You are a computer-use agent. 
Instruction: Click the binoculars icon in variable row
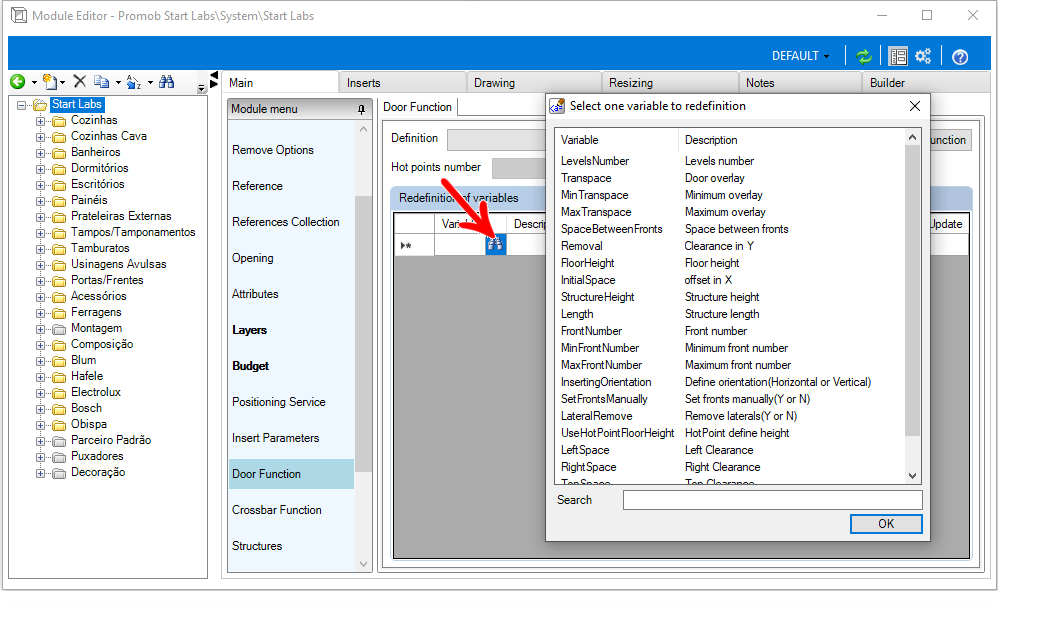495,245
